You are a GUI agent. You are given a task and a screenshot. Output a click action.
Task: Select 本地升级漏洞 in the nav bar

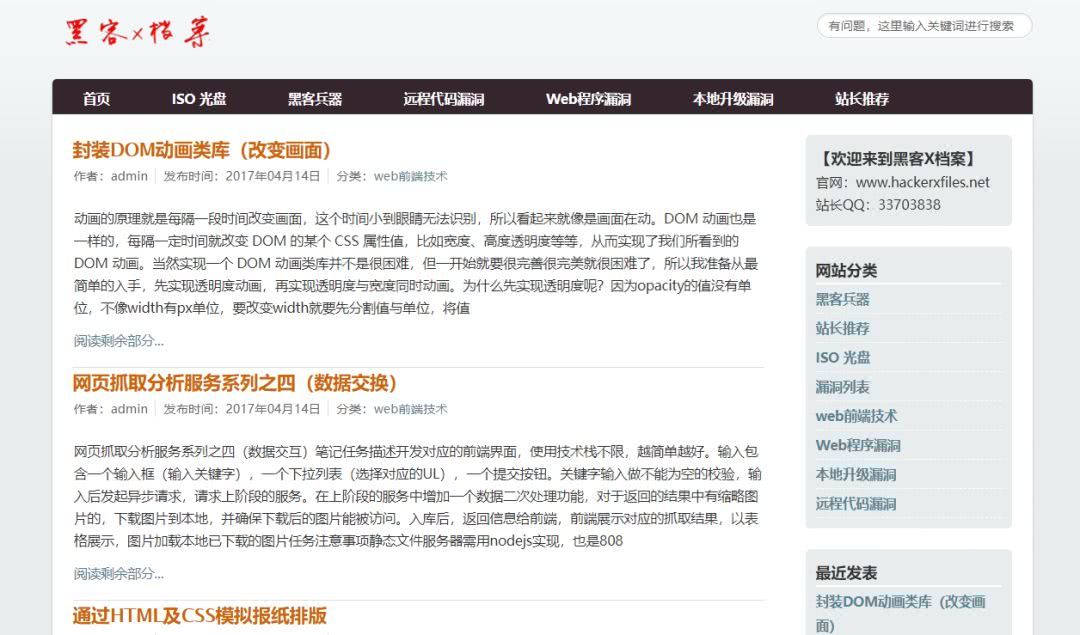tap(733, 98)
